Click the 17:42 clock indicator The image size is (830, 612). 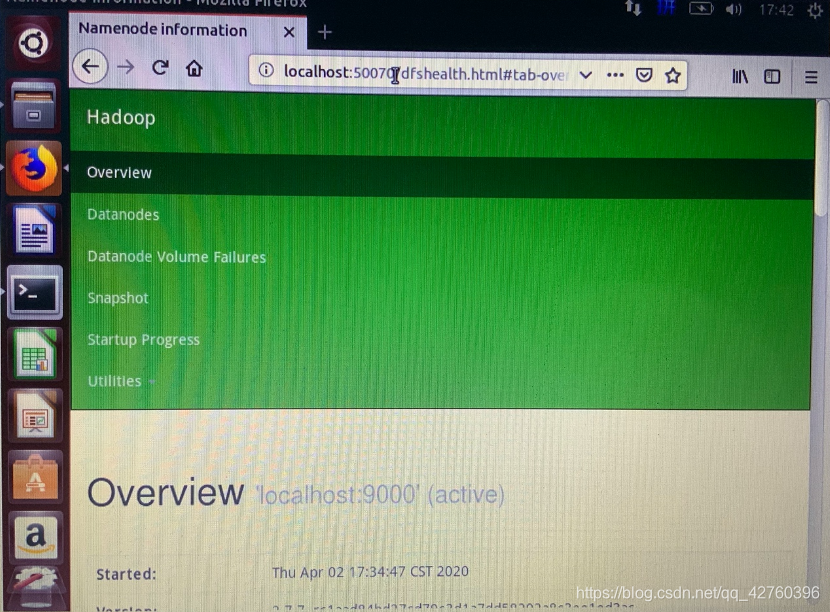pos(776,10)
